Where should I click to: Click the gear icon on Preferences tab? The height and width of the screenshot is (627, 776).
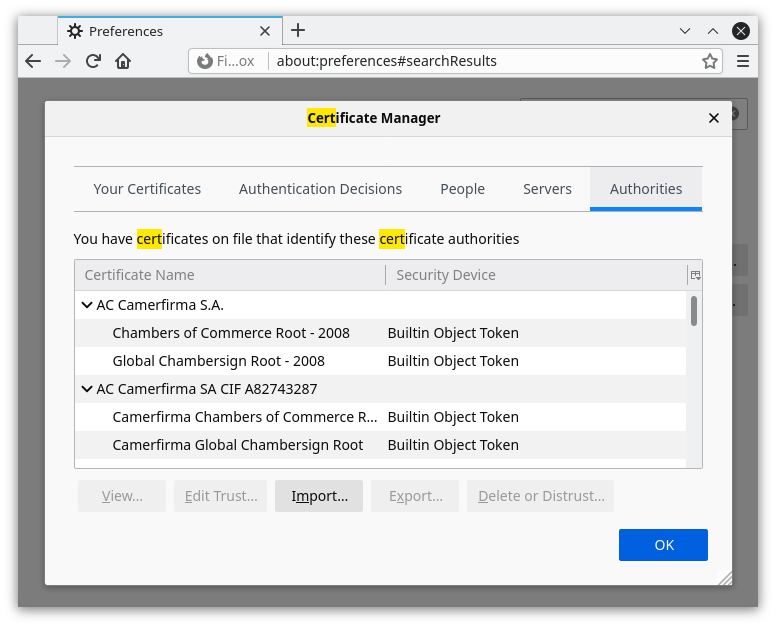pos(75,31)
